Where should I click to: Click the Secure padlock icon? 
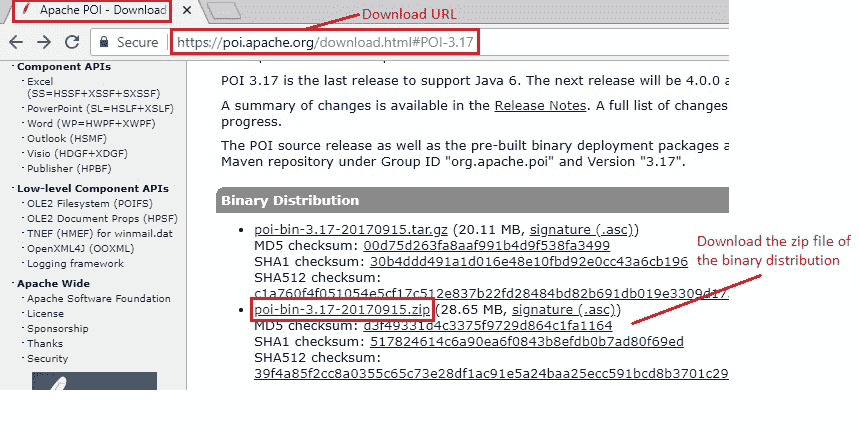(103, 42)
